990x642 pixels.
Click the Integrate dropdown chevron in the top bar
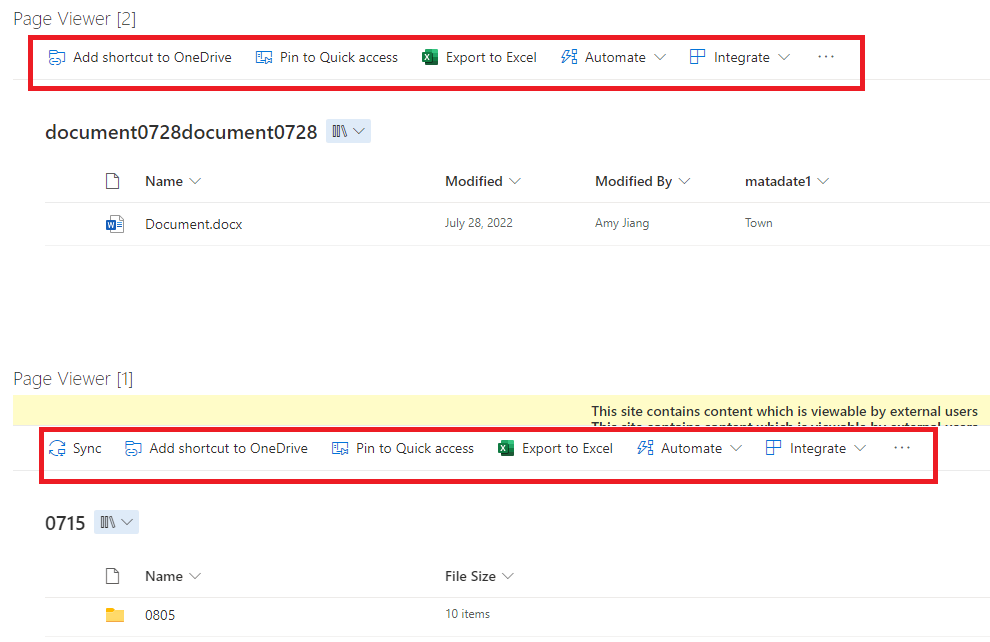[784, 57]
